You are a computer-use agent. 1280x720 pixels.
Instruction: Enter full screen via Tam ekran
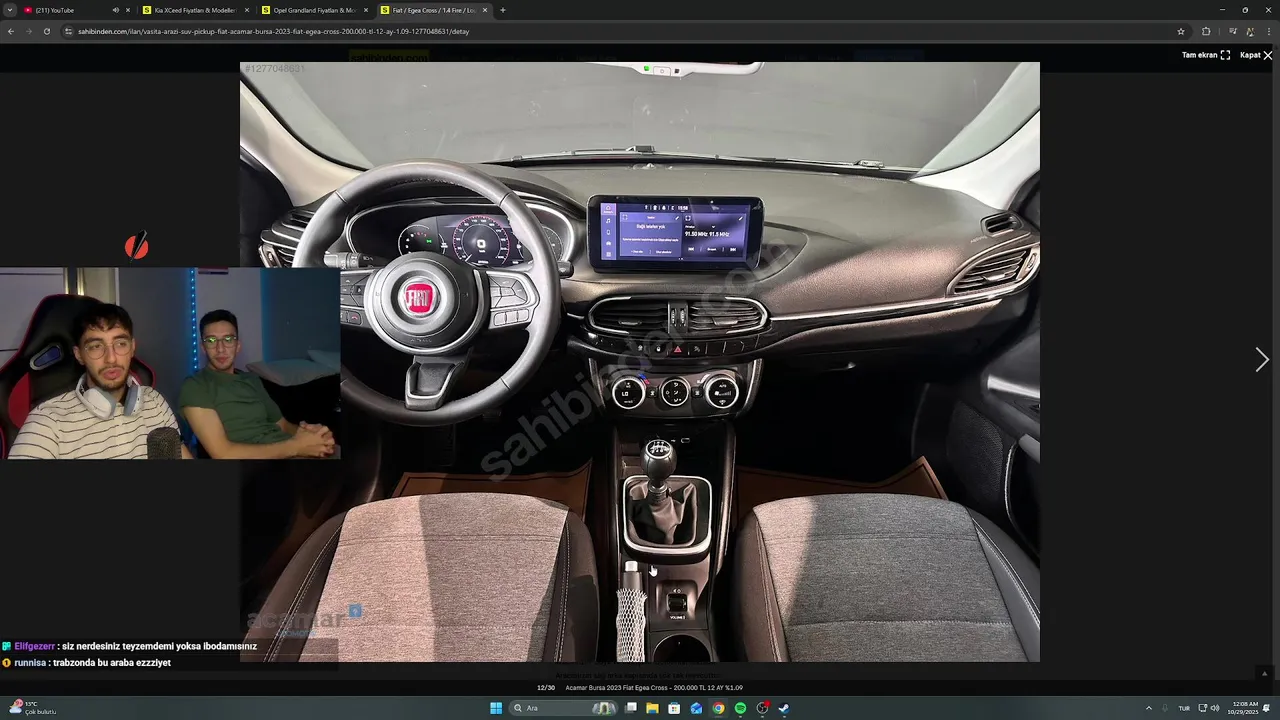click(1206, 55)
